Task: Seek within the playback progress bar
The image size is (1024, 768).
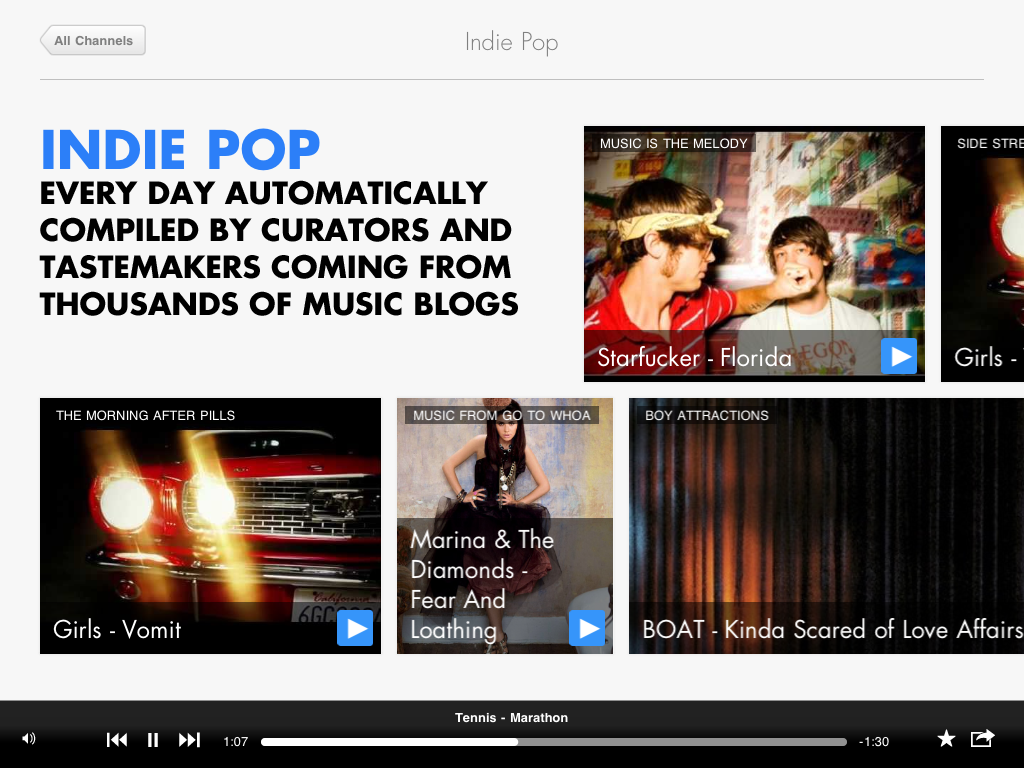Action: point(554,742)
